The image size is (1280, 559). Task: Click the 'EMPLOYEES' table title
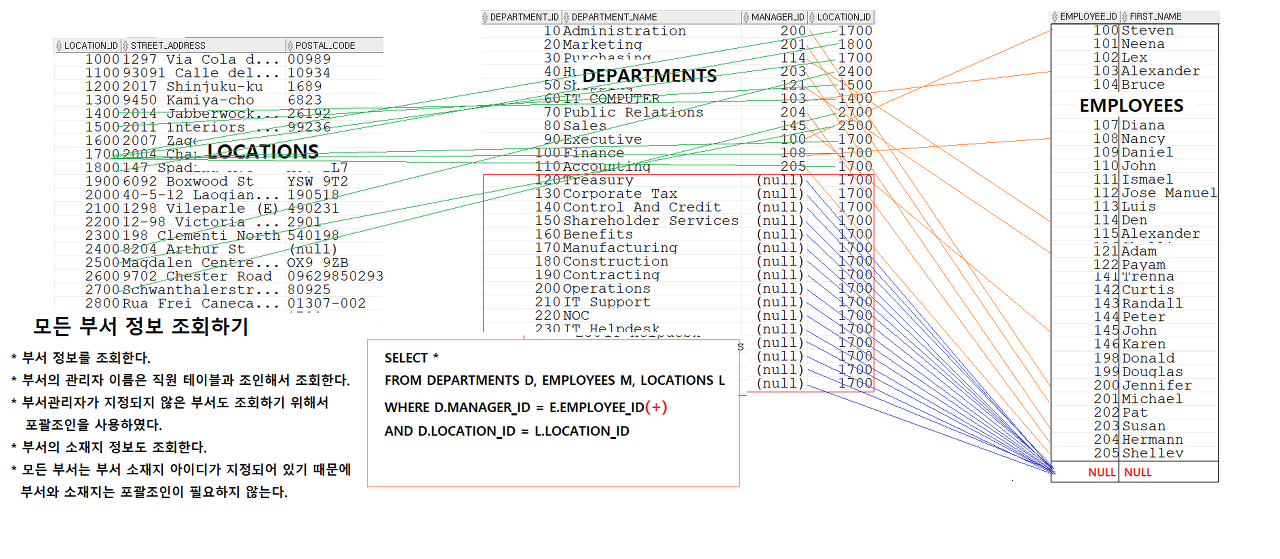pyautogui.click(x=1131, y=105)
